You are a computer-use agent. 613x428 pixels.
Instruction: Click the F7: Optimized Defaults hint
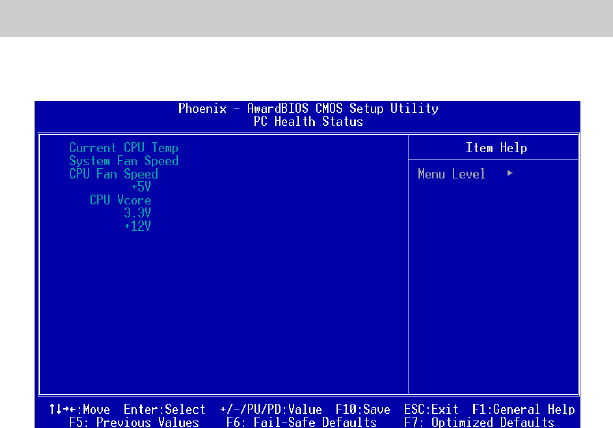pyautogui.click(x=479, y=422)
